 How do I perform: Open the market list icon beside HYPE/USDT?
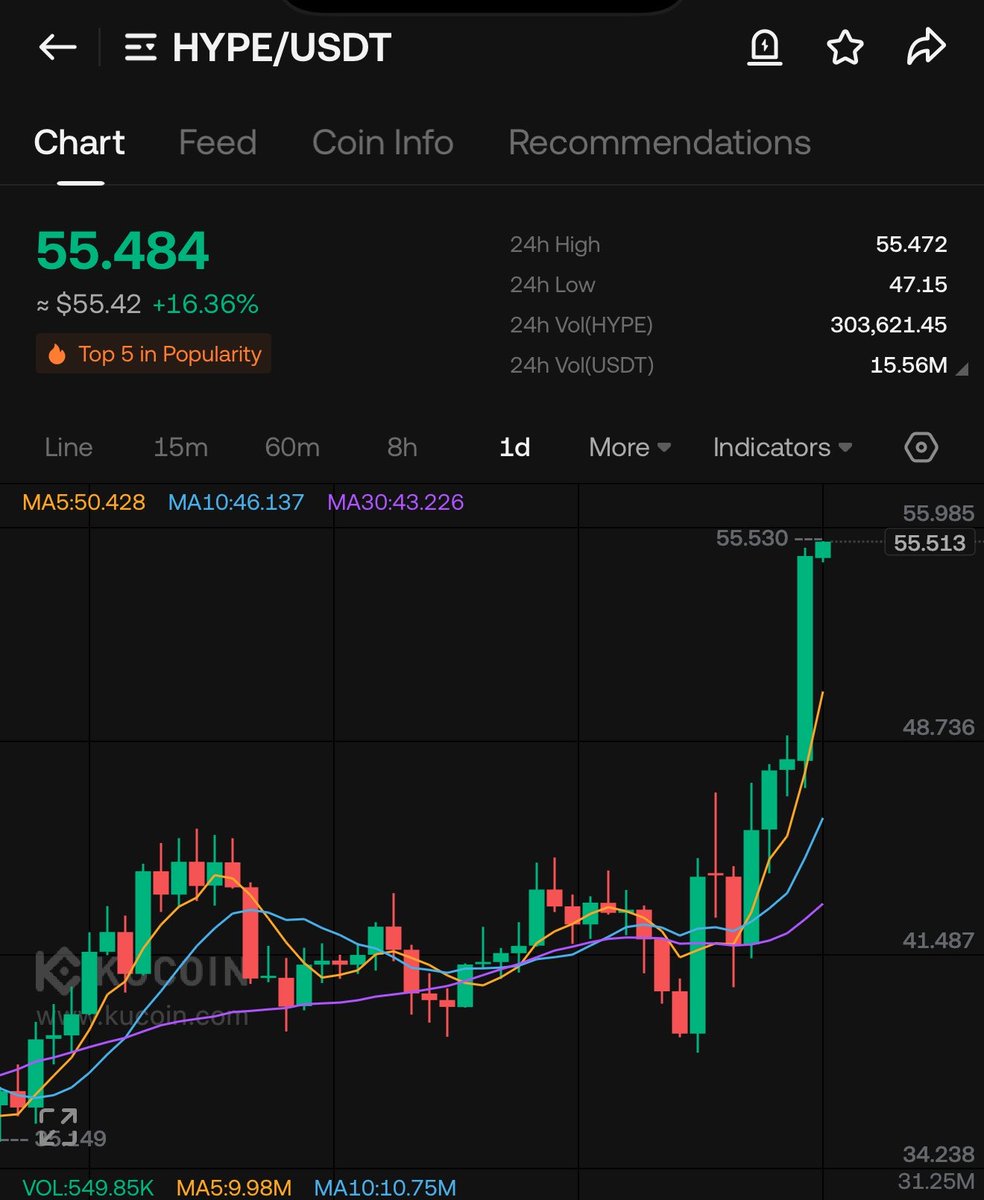(x=140, y=48)
